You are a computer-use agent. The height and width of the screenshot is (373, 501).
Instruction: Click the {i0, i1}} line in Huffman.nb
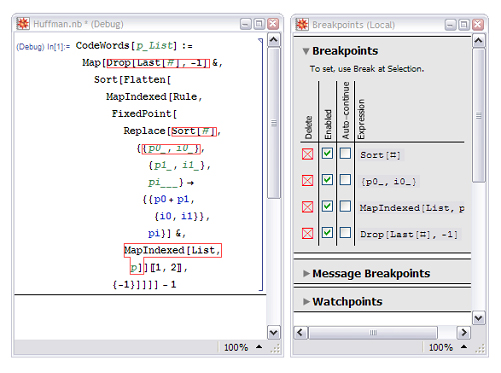coord(182,216)
